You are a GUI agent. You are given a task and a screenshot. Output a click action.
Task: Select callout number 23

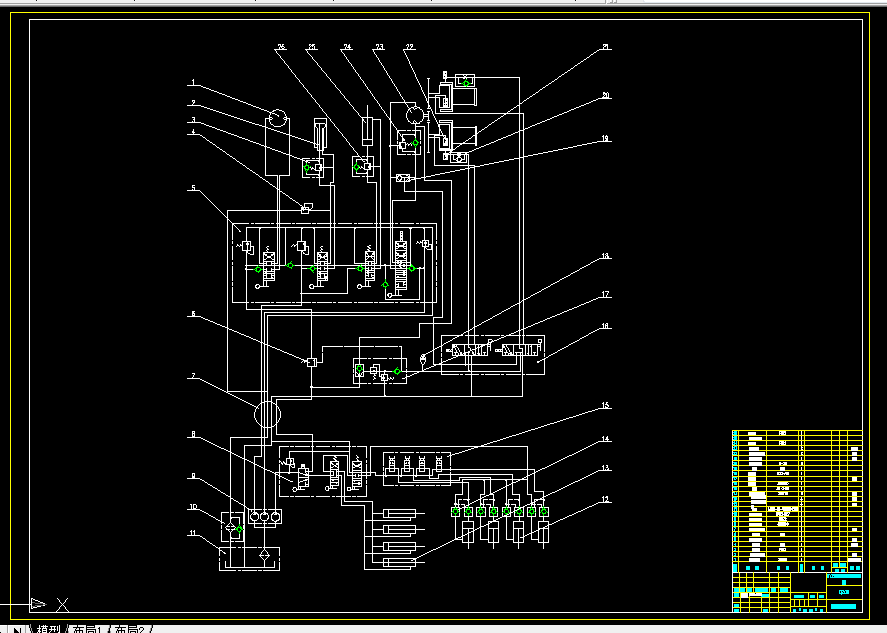click(379, 47)
